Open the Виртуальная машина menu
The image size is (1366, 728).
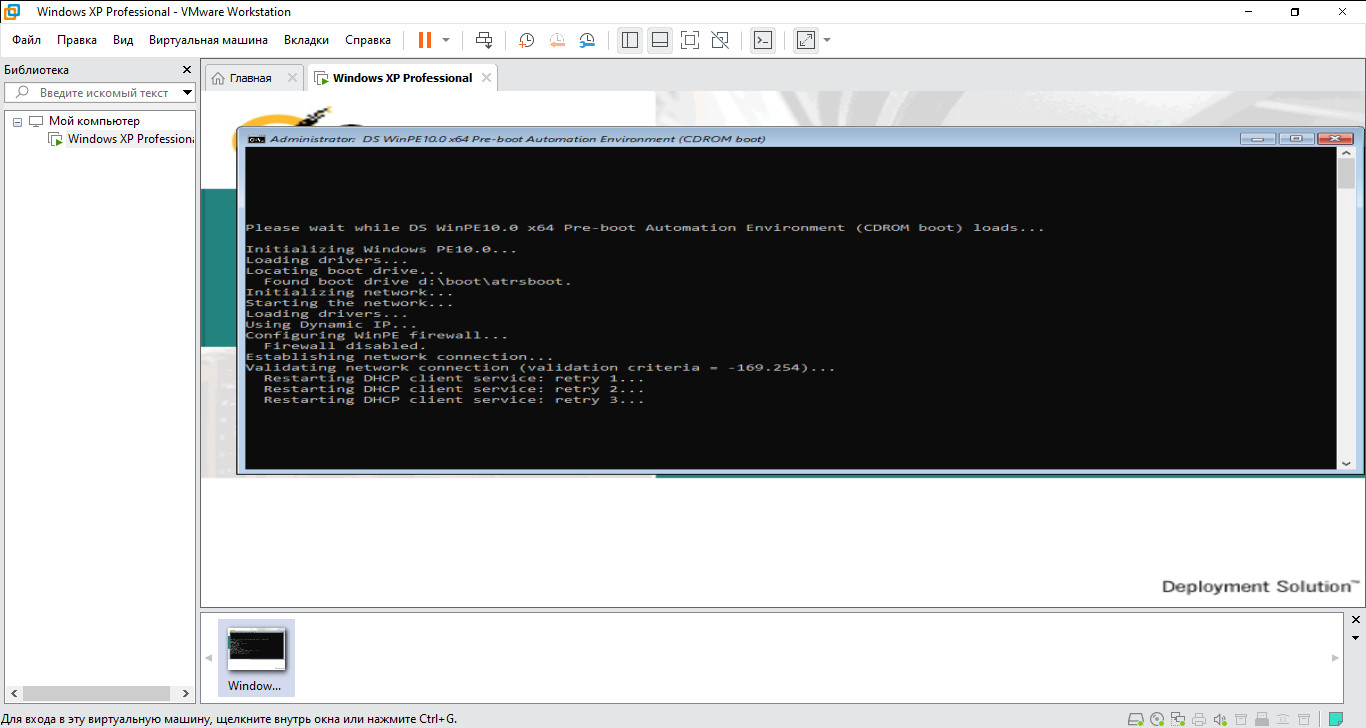[208, 40]
